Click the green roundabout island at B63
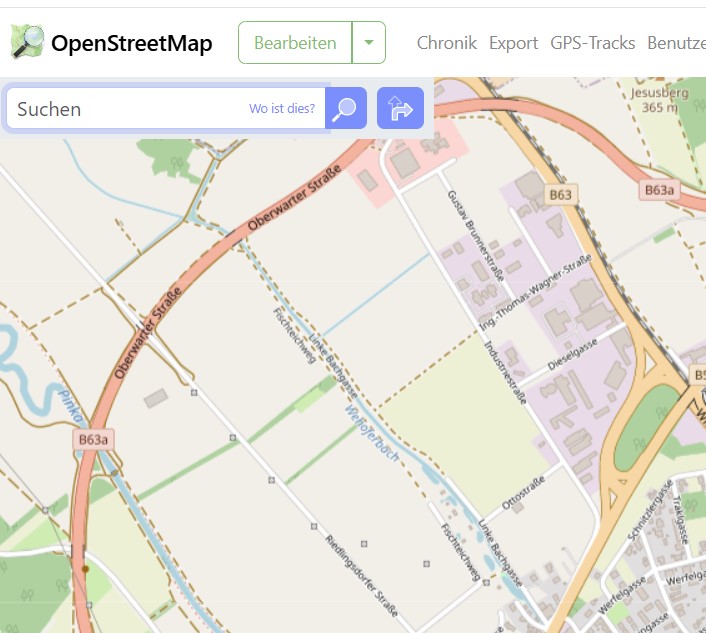706x633 pixels. coord(646,428)
